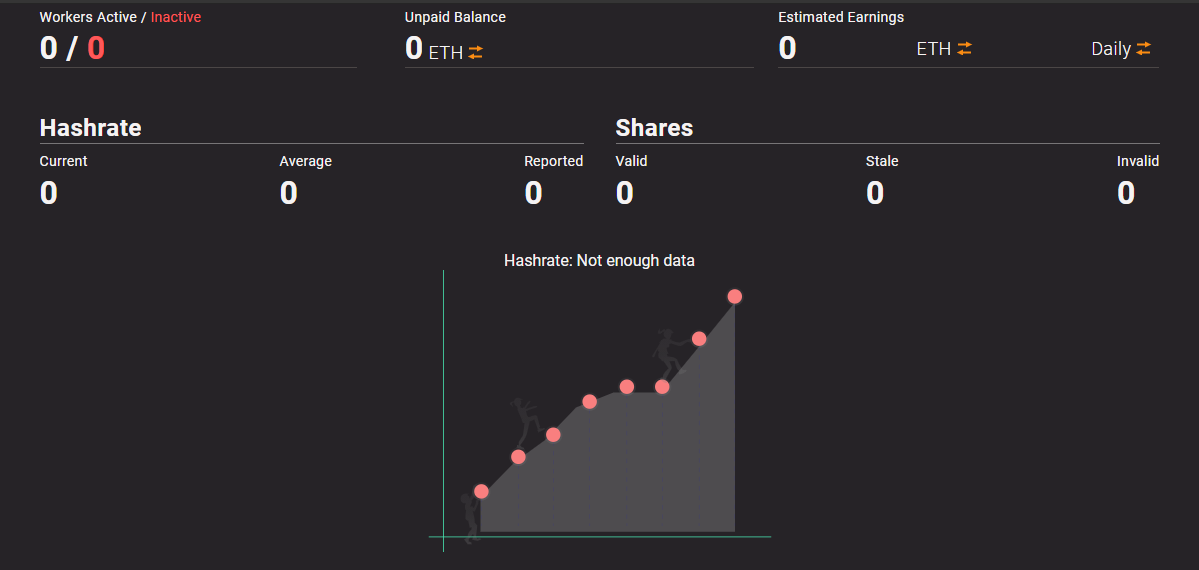Switch the Unpaid Balance ETH currency swap icon
1199x570 pixels.
click(x=476, y=53)
